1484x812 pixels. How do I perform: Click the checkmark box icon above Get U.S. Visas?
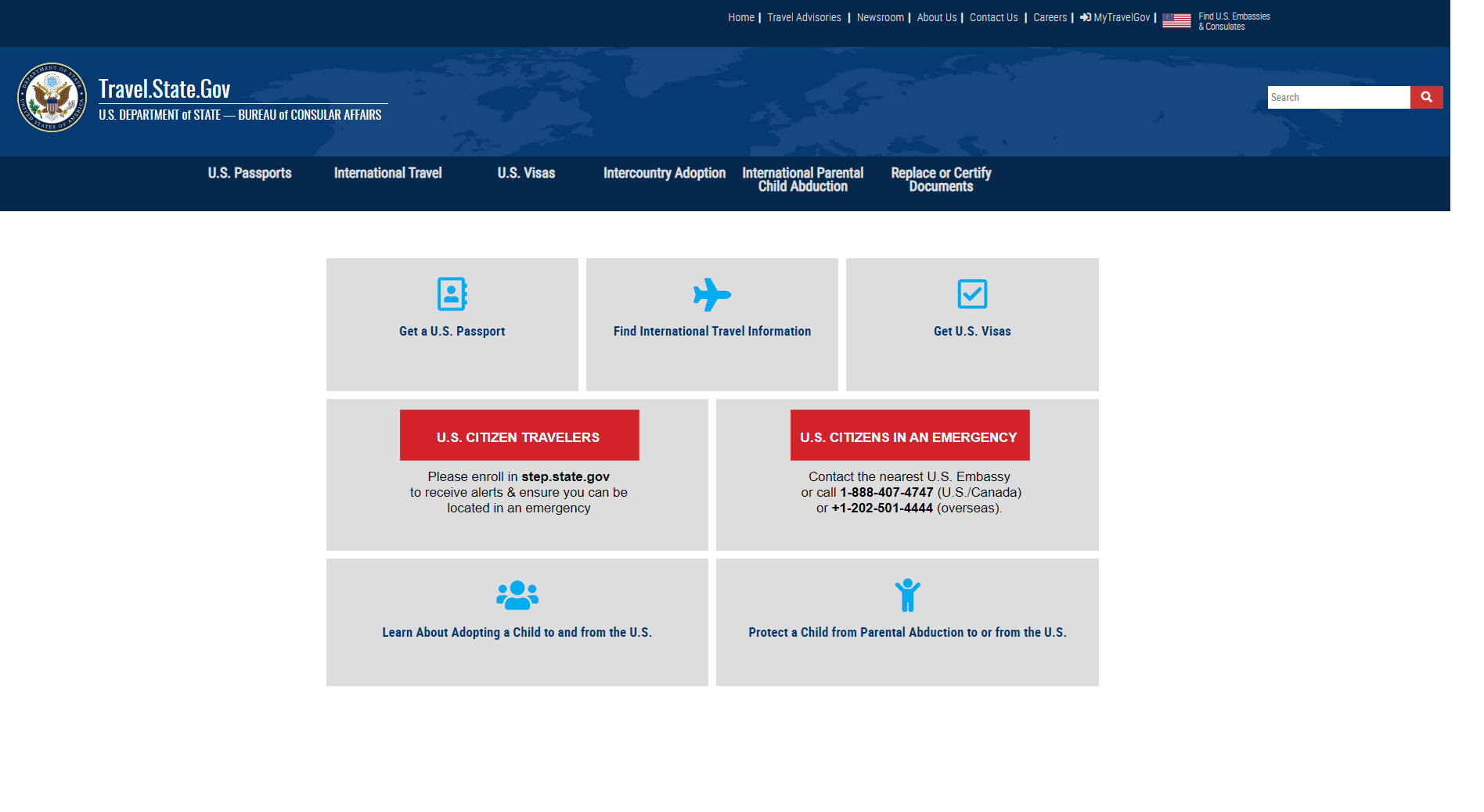pos(972,294)
